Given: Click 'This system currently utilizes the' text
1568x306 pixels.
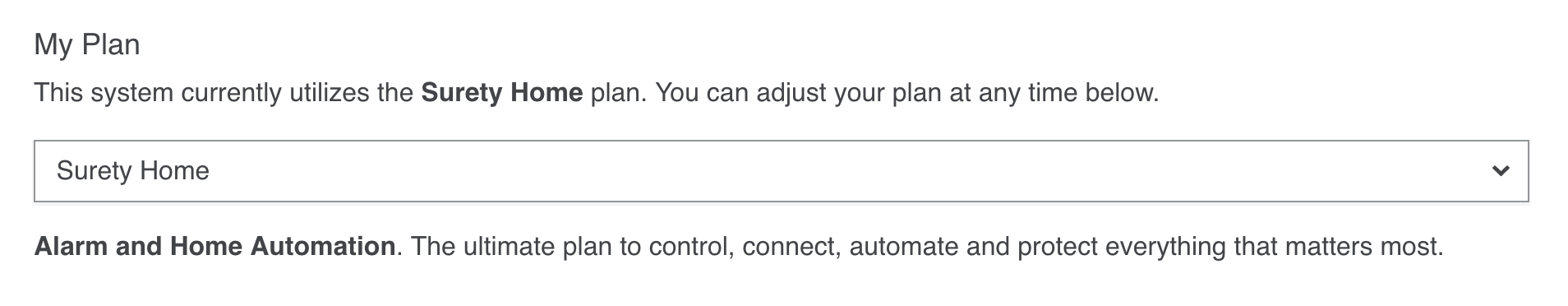Looking at the screenshot, I should tap(224, 92).
